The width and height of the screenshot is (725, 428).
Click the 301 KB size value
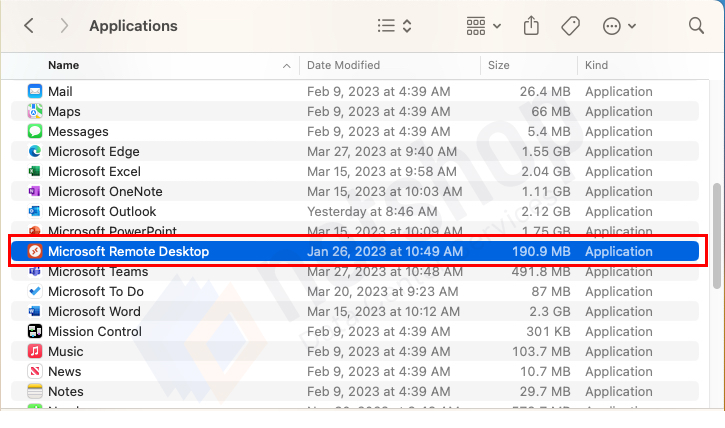click(548, 331)
